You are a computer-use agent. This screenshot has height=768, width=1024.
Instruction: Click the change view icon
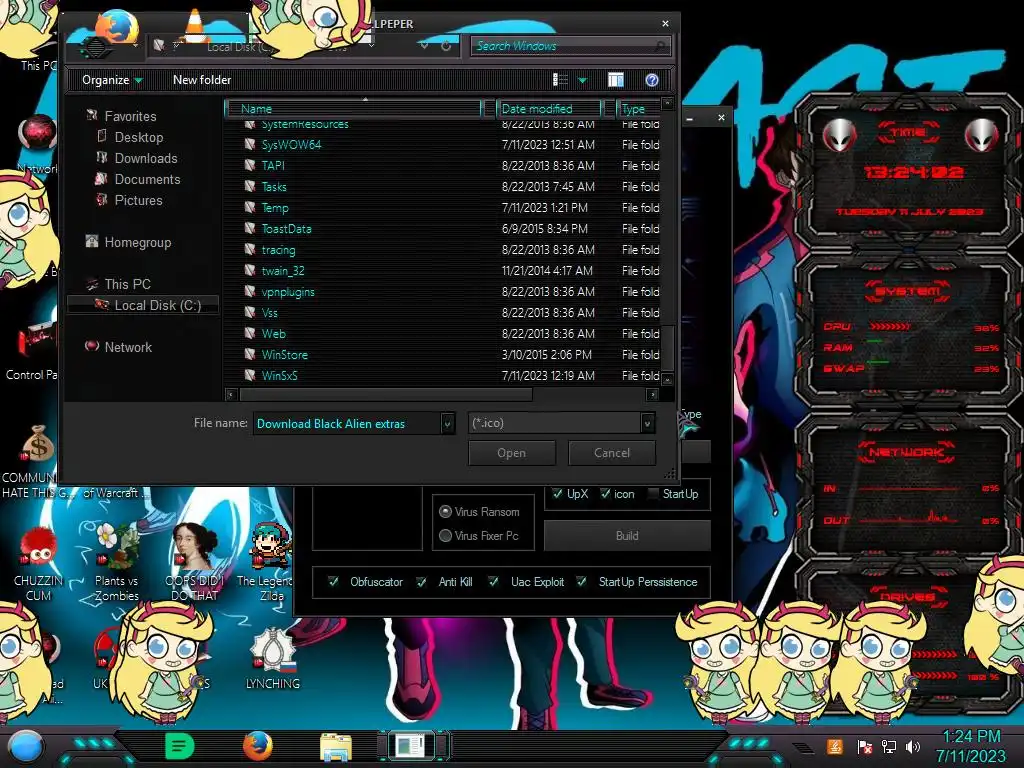[x=560, y=80]
